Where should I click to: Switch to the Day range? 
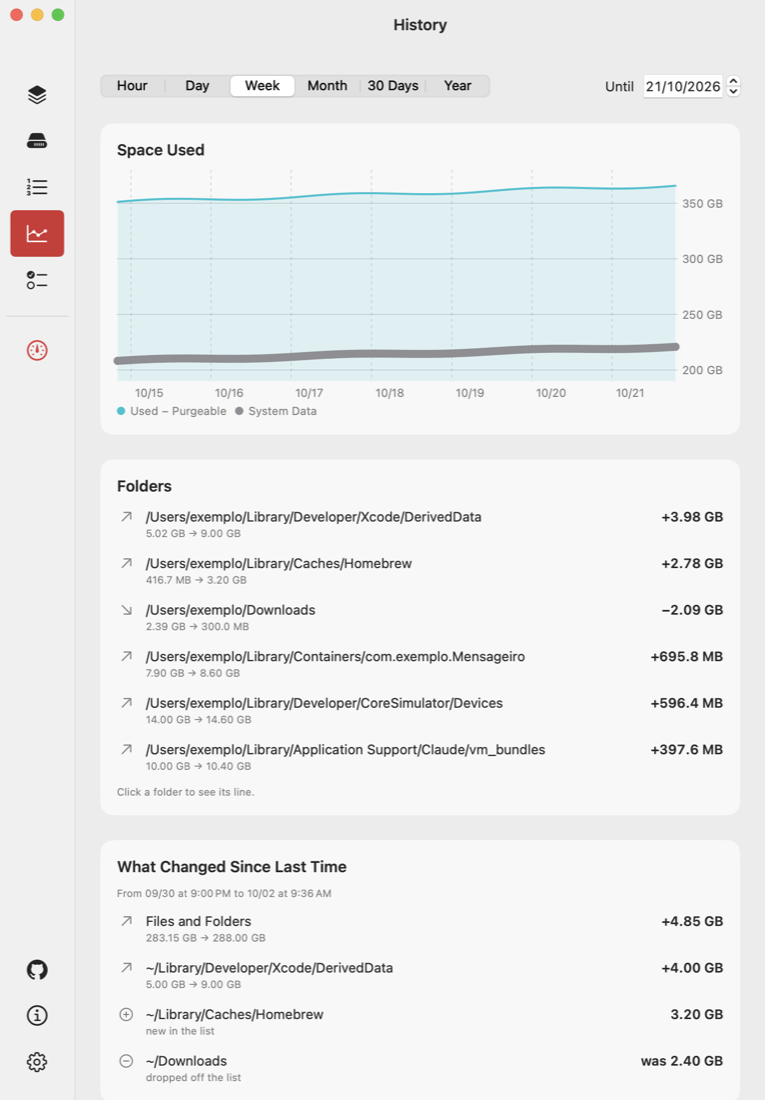click(197, 86)
